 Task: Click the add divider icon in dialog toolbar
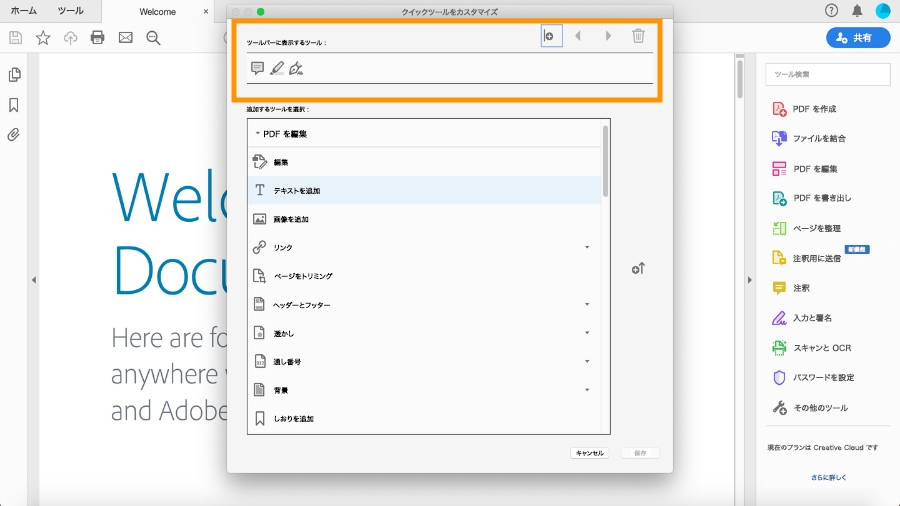pyautogui.click(x=551, y=36)
